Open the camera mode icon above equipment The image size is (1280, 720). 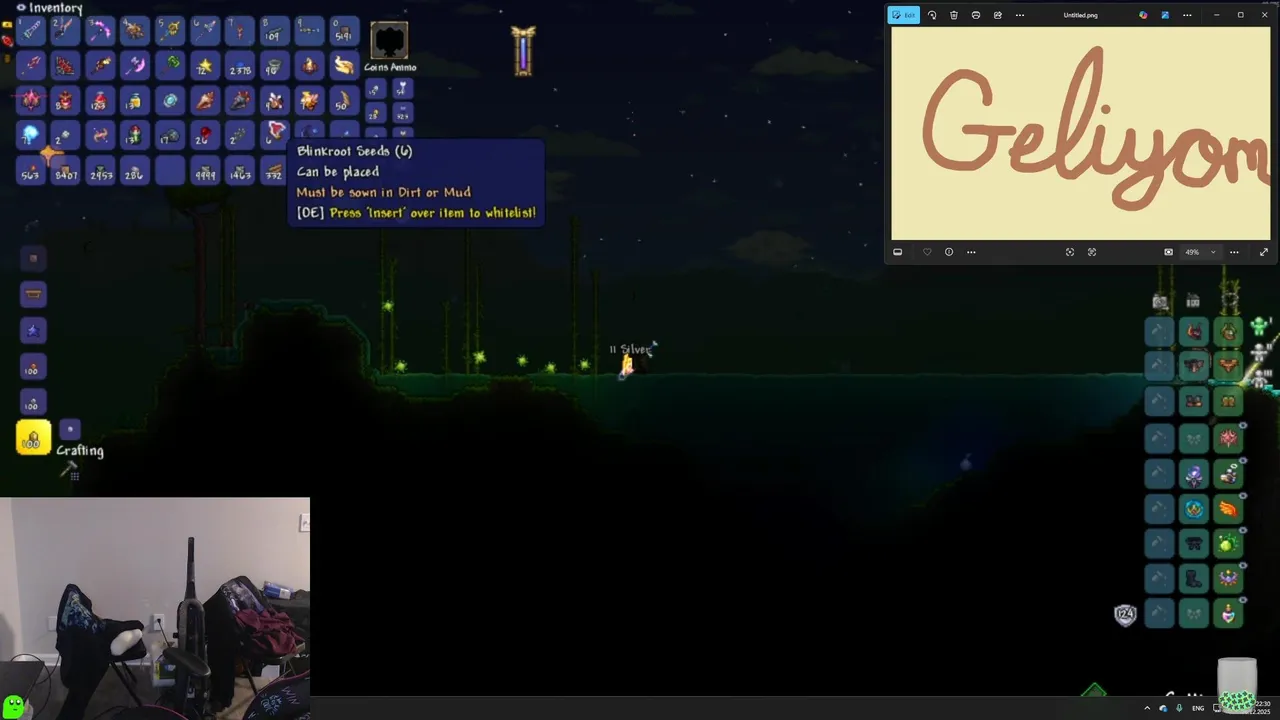point(1160,301)
